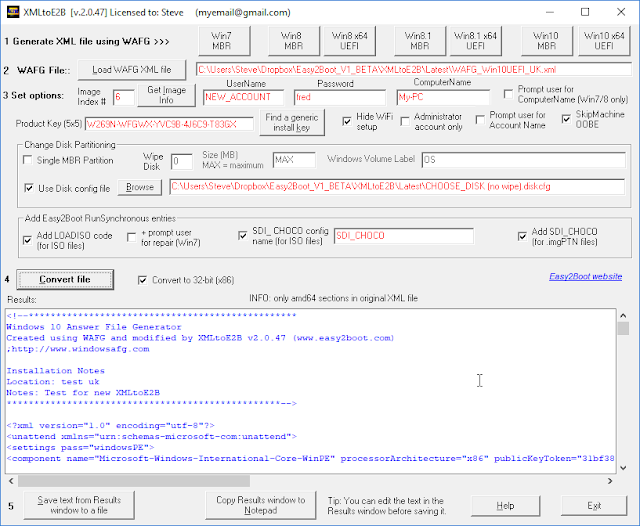
Task: Click the Win8.1 MBR button
Action: coord(420,41)
